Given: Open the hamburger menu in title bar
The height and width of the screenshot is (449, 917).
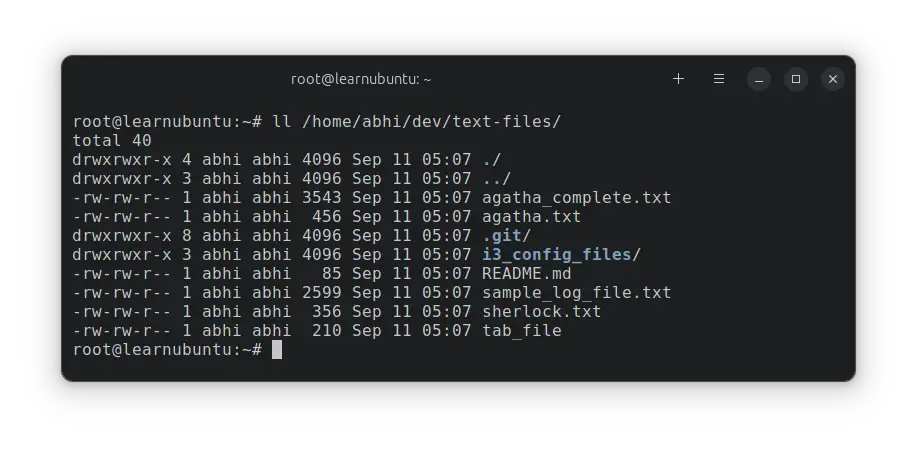Looking at the screenshot, I should coord(719,79).
